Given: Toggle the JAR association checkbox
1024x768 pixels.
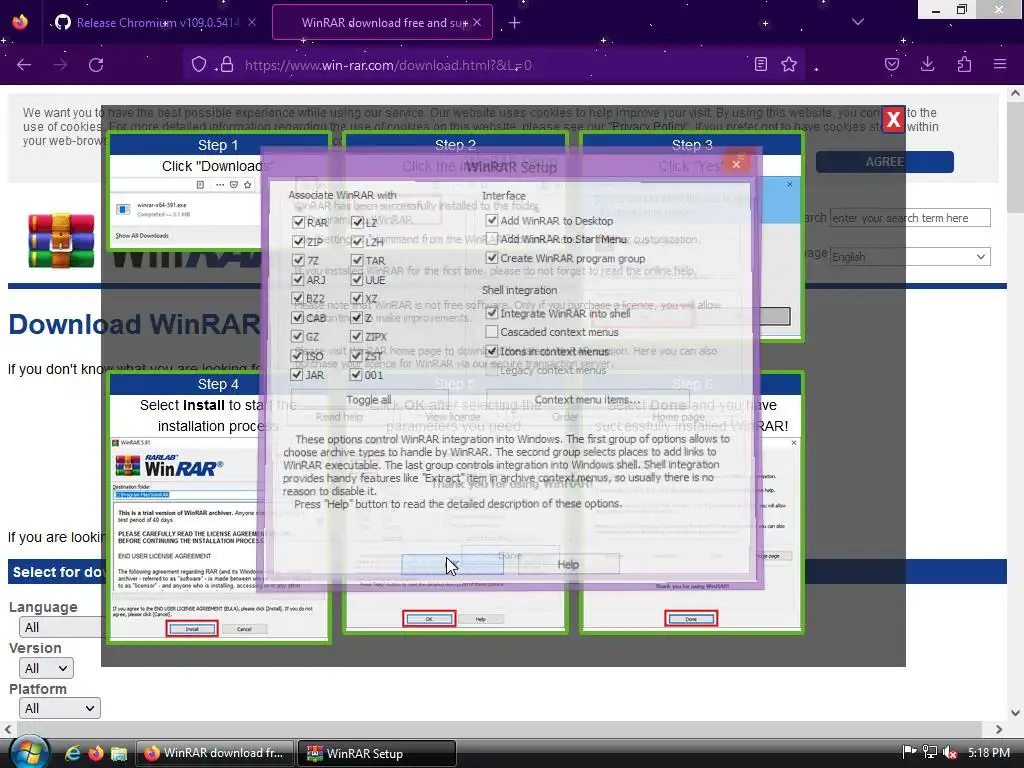Looking at the screenshot, I should click(297, 375).
